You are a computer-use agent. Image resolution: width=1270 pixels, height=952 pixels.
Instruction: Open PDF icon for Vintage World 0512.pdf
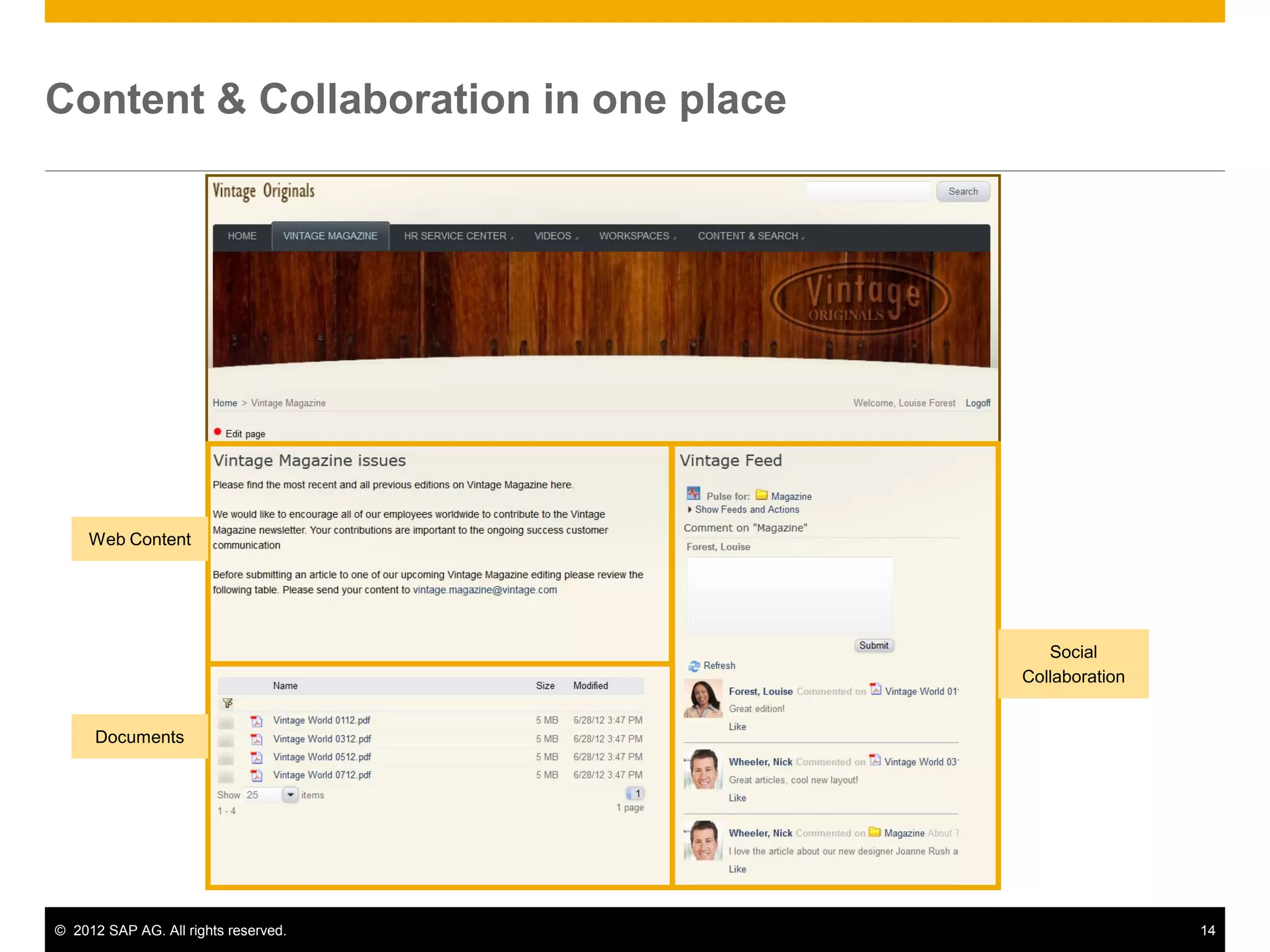[x=256, y=757]
